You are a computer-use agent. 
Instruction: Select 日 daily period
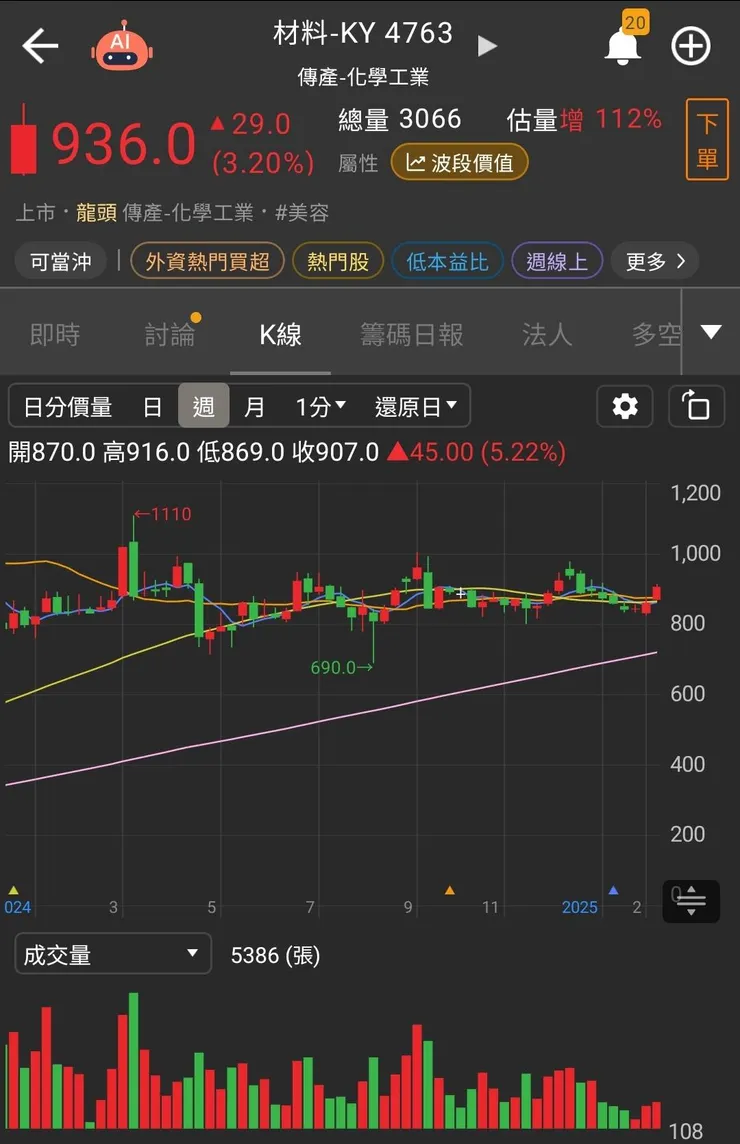tap(153, 406)
